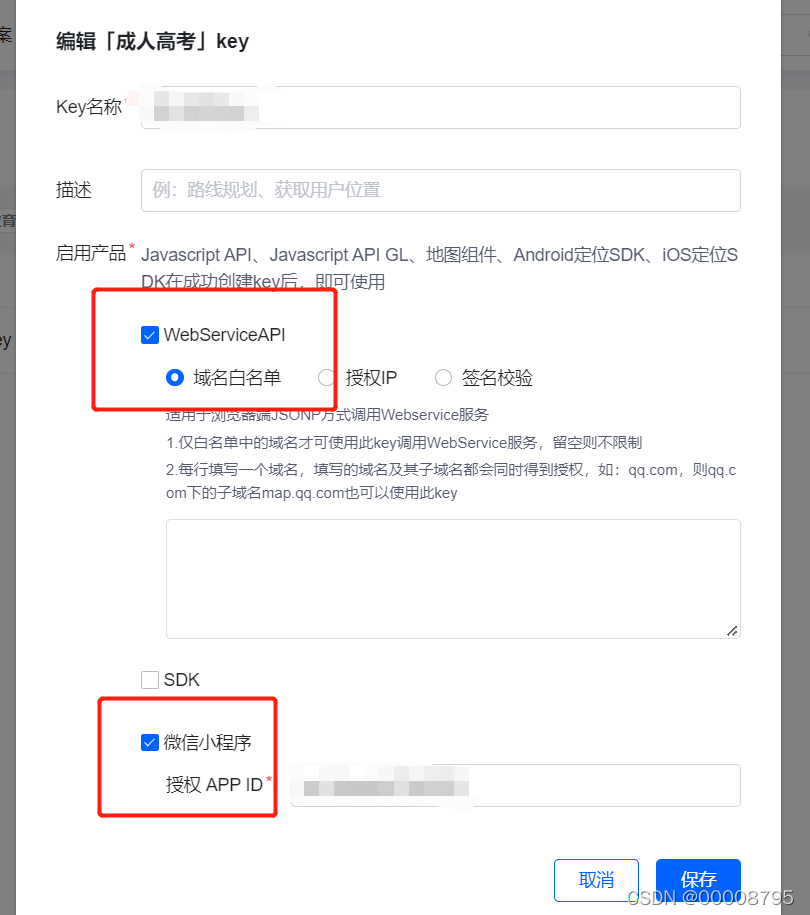Choose the 授权IP radio button
The height and width of the screenshot is (915, 810).
[327, 378]
